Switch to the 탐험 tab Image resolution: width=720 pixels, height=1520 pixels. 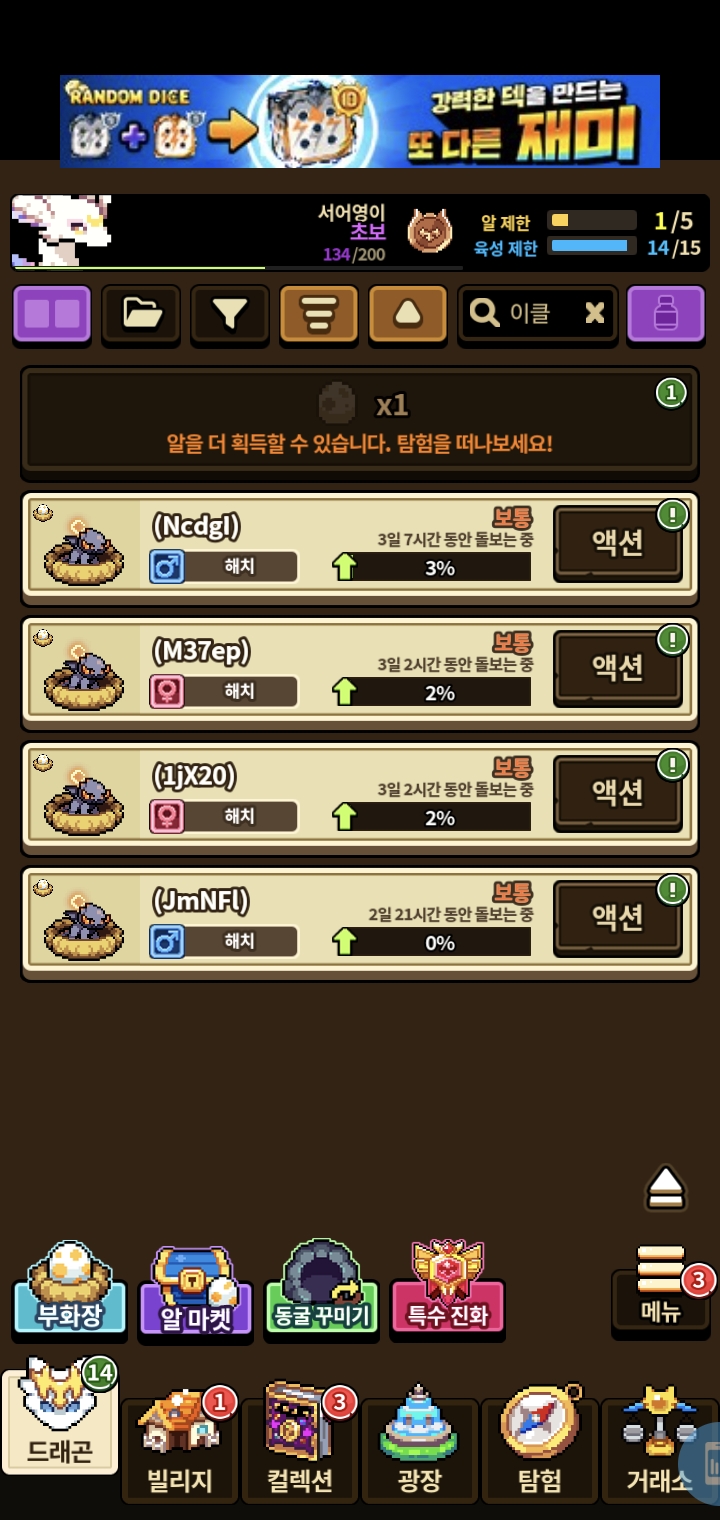pyautogui.click(x=540, y=1450)
